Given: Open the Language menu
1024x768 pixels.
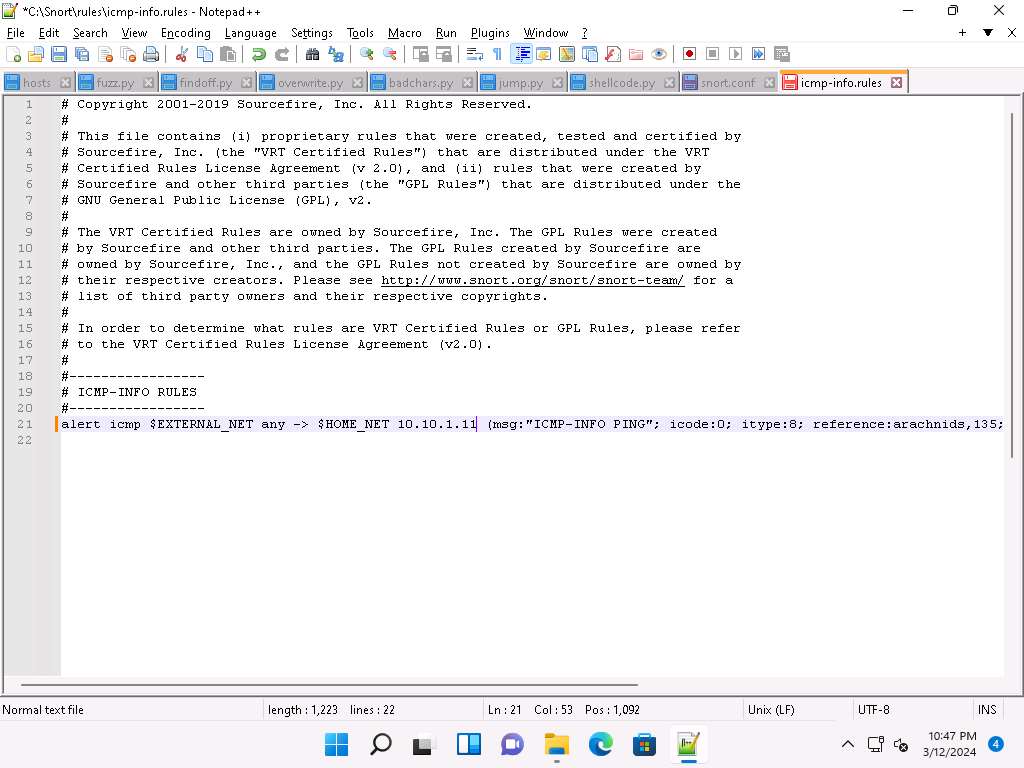Looking at the screenshot, I should point(250,32).
